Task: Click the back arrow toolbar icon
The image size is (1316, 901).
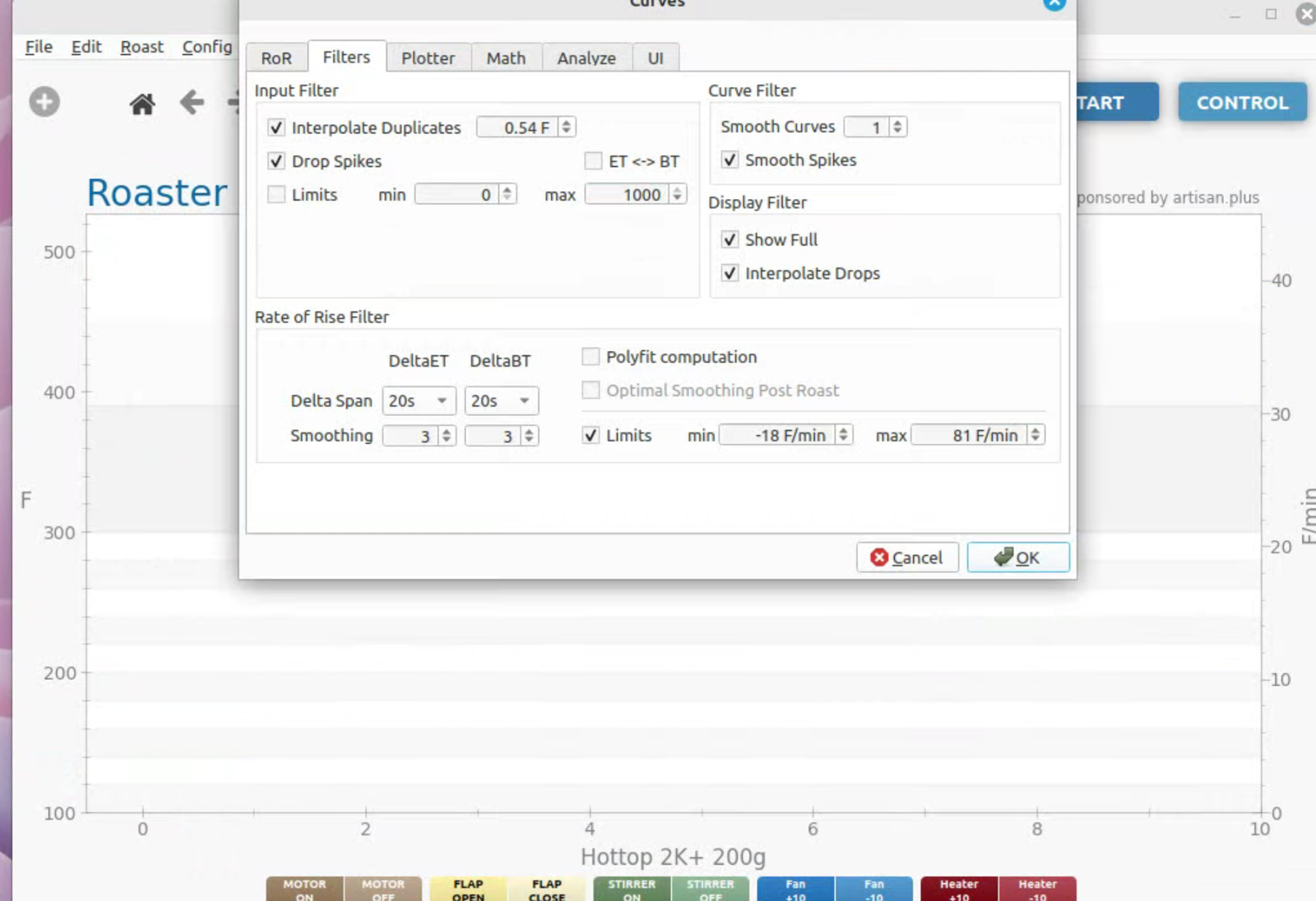Action: pos(192,103)
